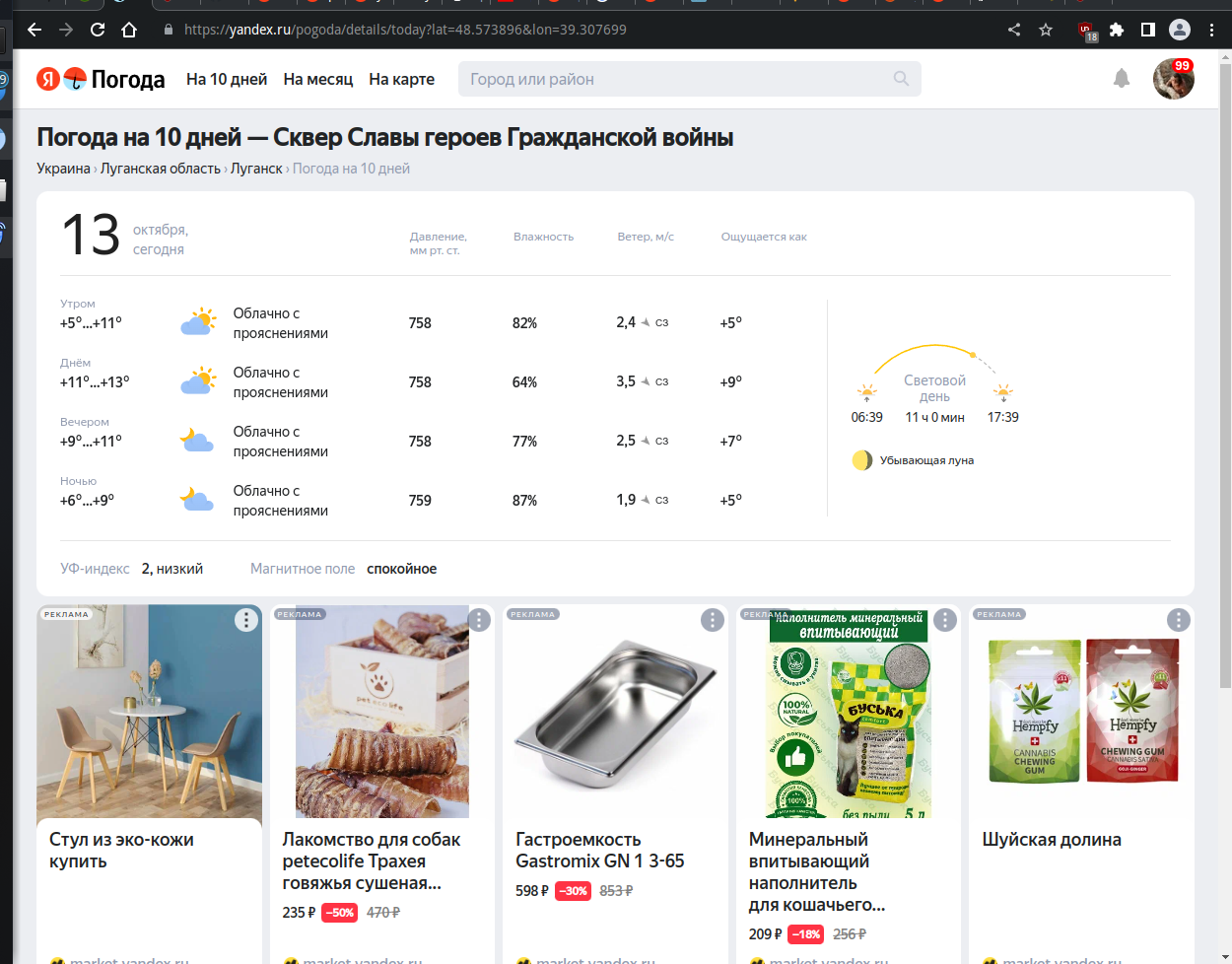Image resolution: width=1232 pixels, height=964 pixels.
Task: Click the profile avatar with 99 badge
Action: click(x=1174, y=79)
